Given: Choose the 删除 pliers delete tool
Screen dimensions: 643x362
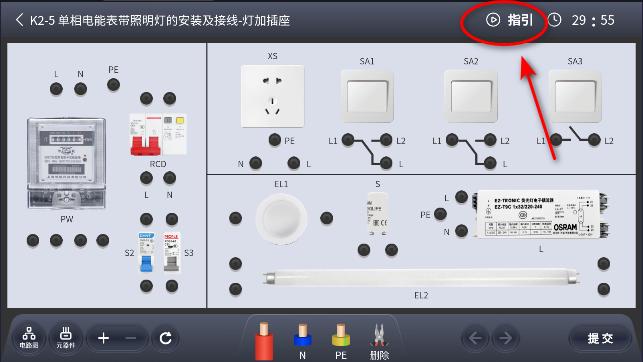Looking at the screenshot, I should click(379, 342).
